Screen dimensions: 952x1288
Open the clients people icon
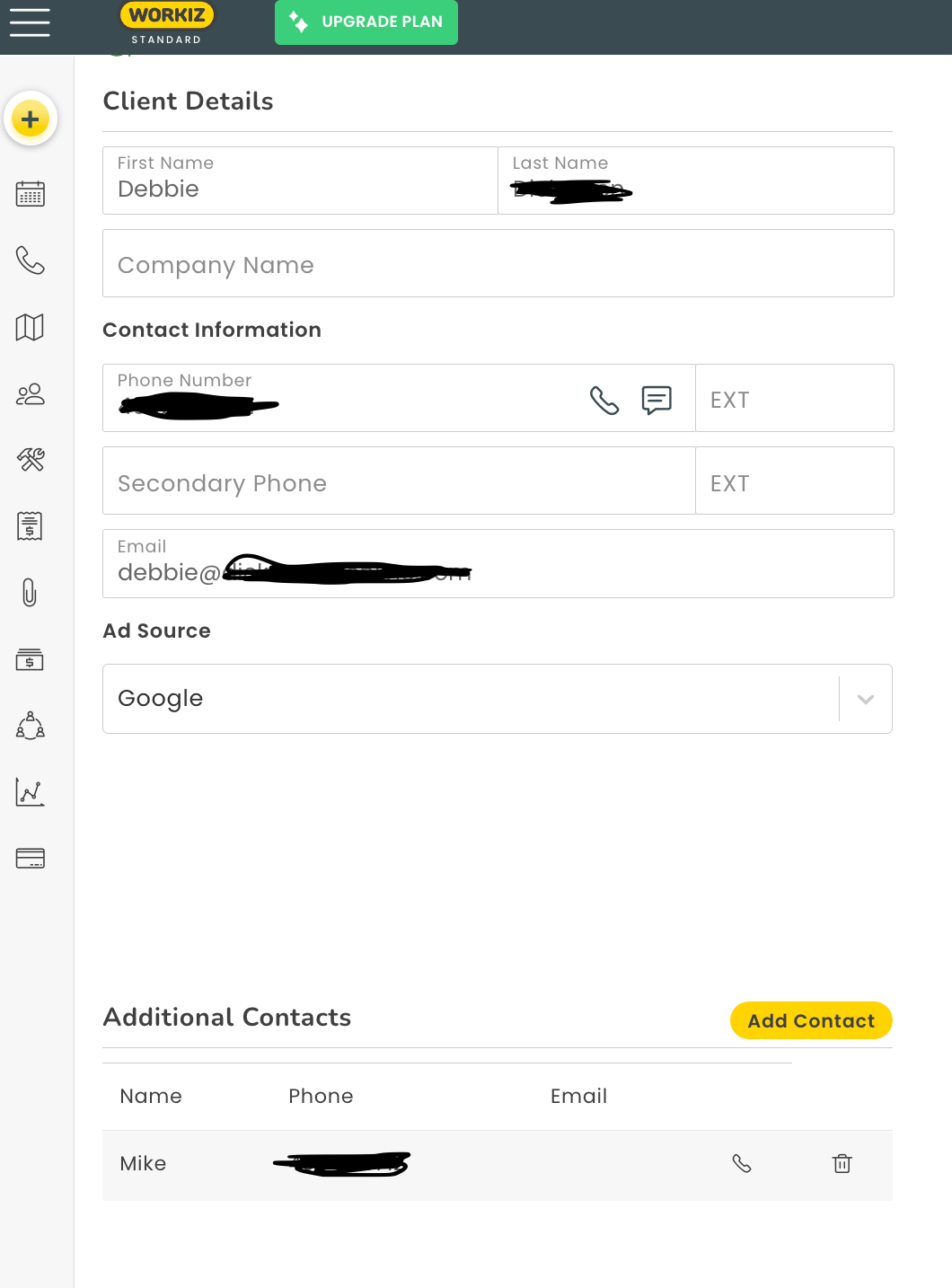click(x=31, y=393)
